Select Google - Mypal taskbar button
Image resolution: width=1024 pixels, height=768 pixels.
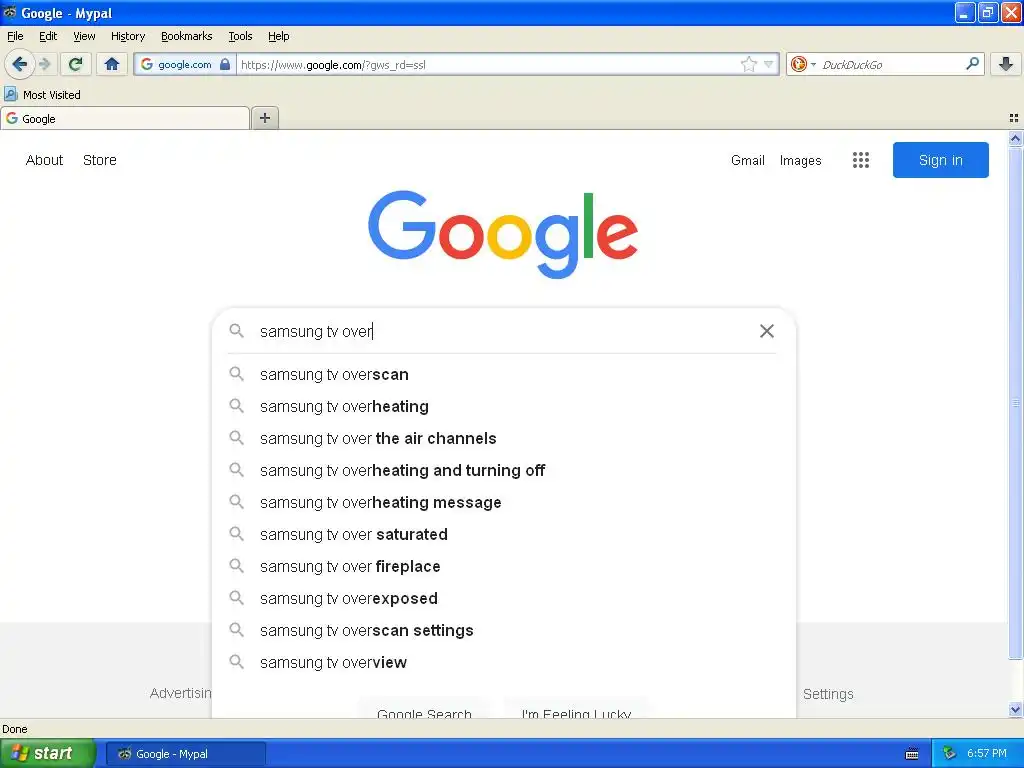185,754
